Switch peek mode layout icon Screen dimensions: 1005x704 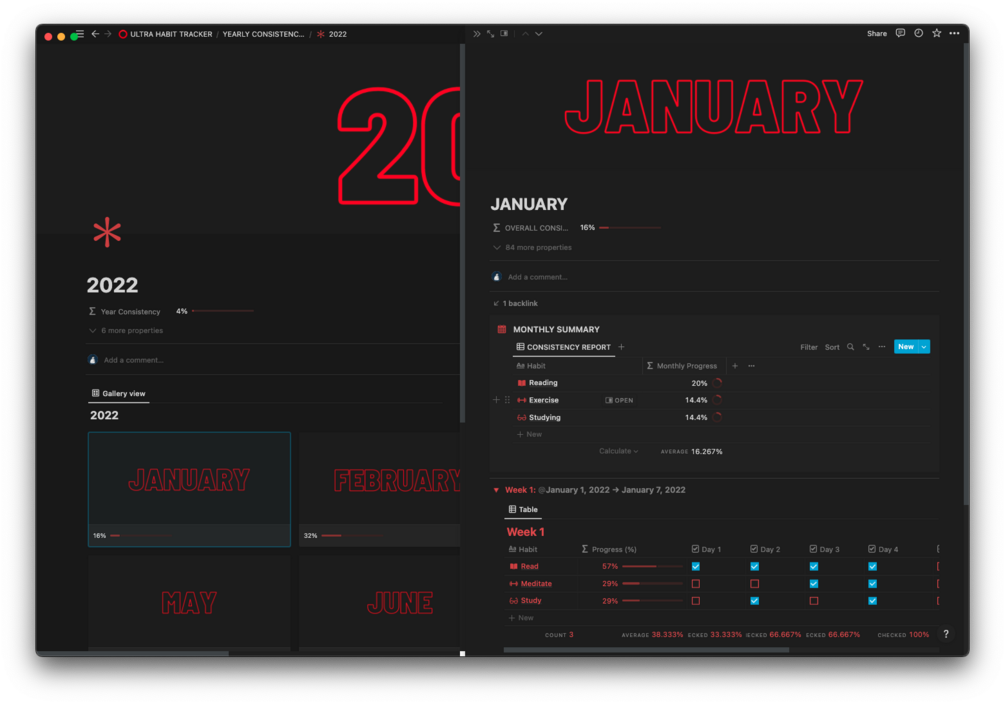tap(504, 34)
